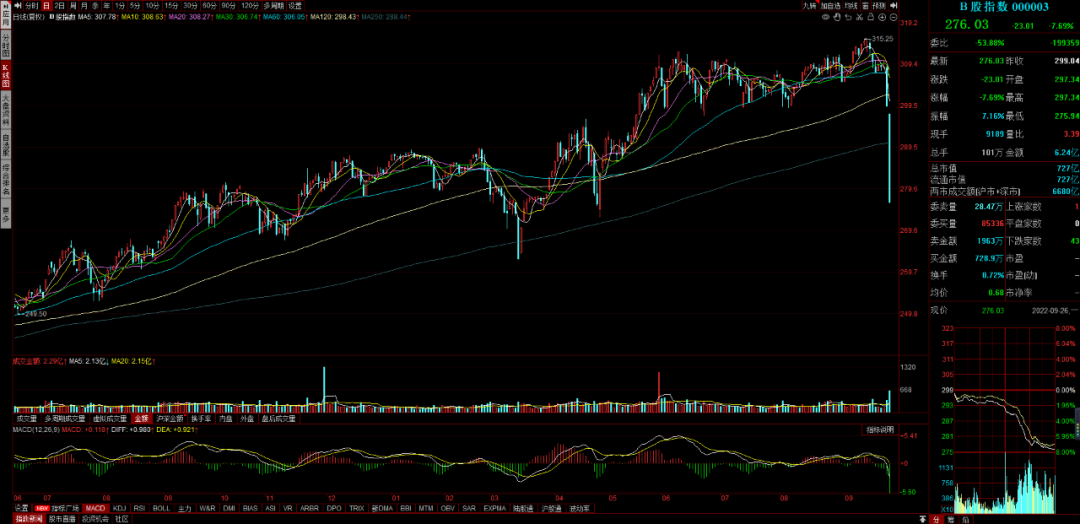Select the hand pan tool icon
Image resolution: width=1080 pixels, height=524 pixels.
click(837, 17)
